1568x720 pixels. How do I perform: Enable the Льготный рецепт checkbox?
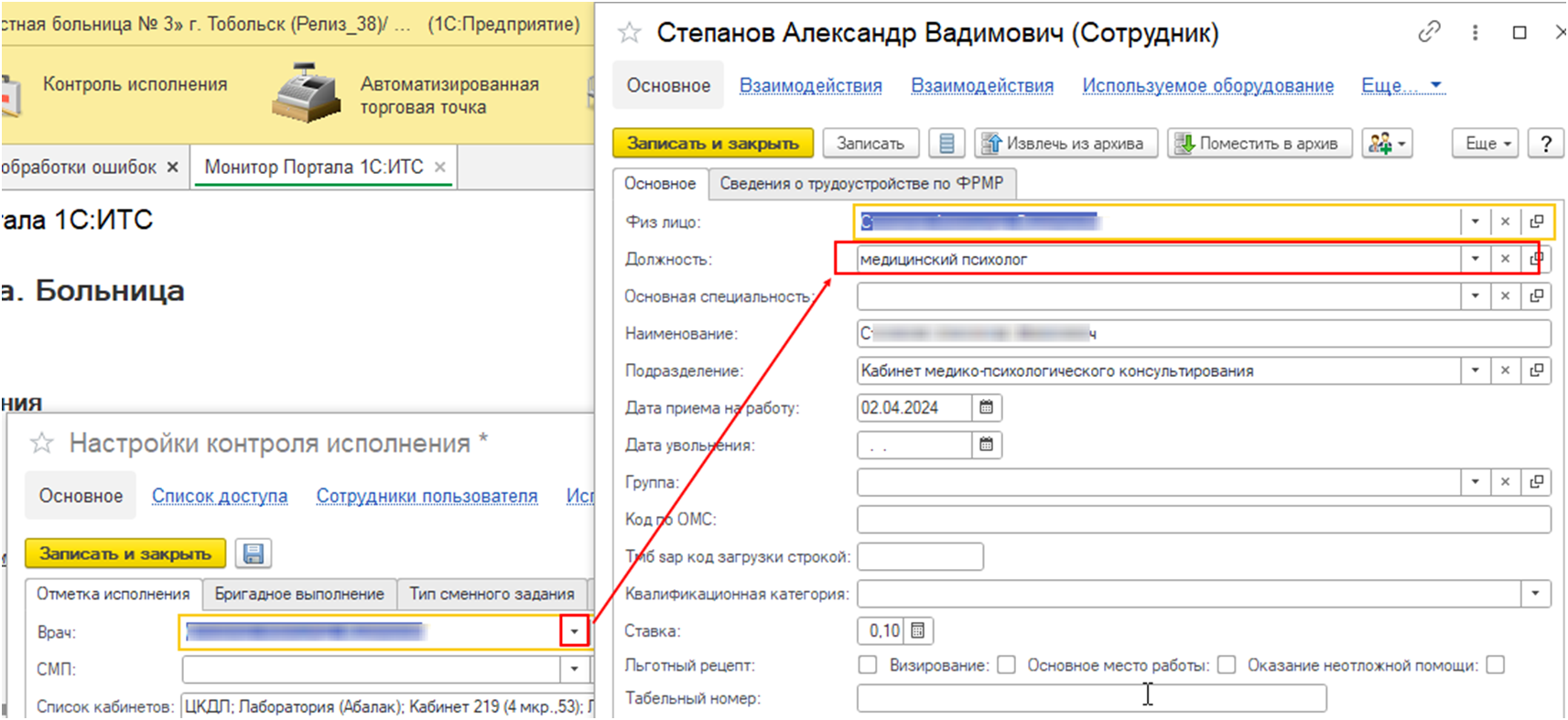click(x=868, y=665)
